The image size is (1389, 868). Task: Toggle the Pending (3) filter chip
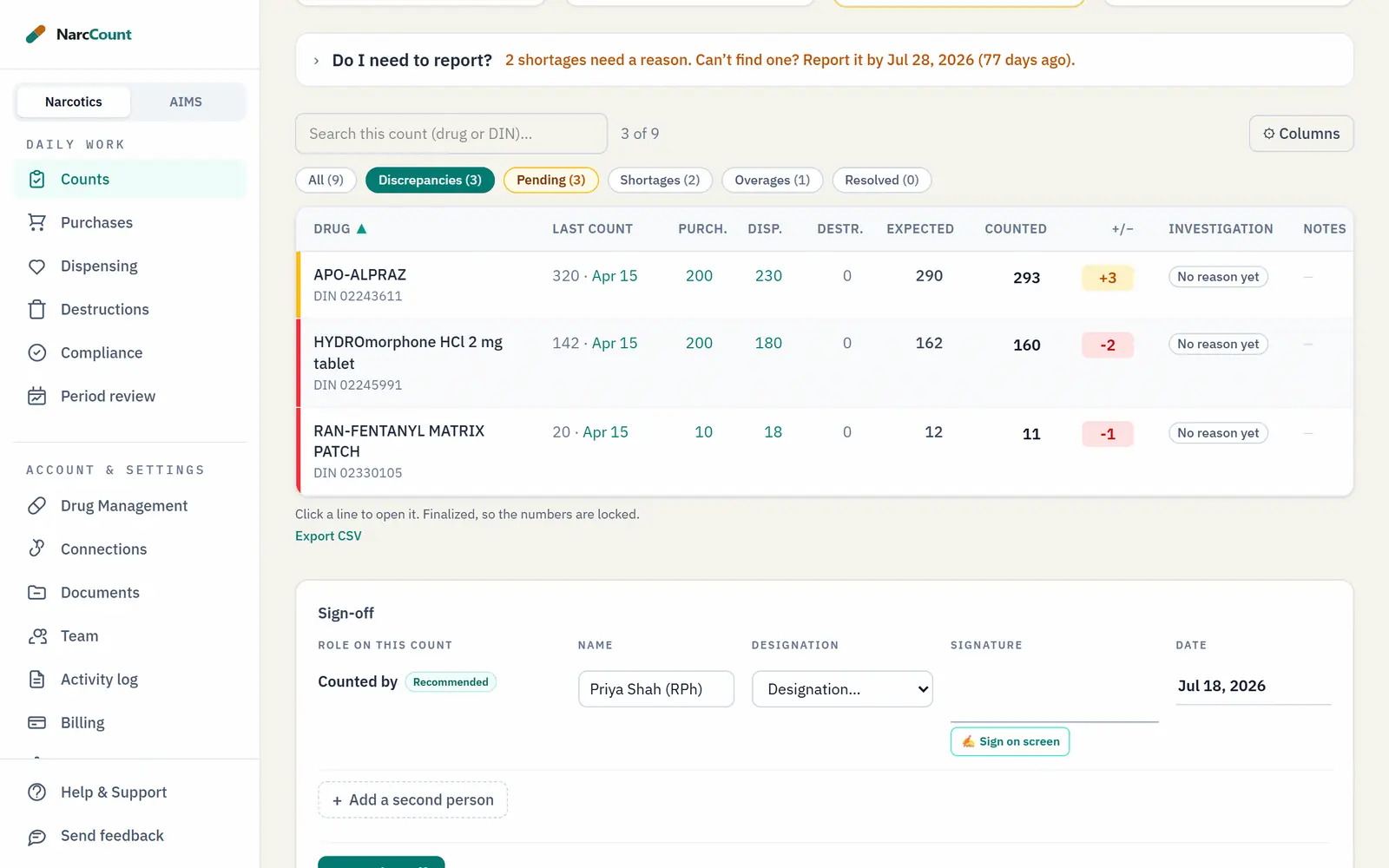tap(550, 180)
